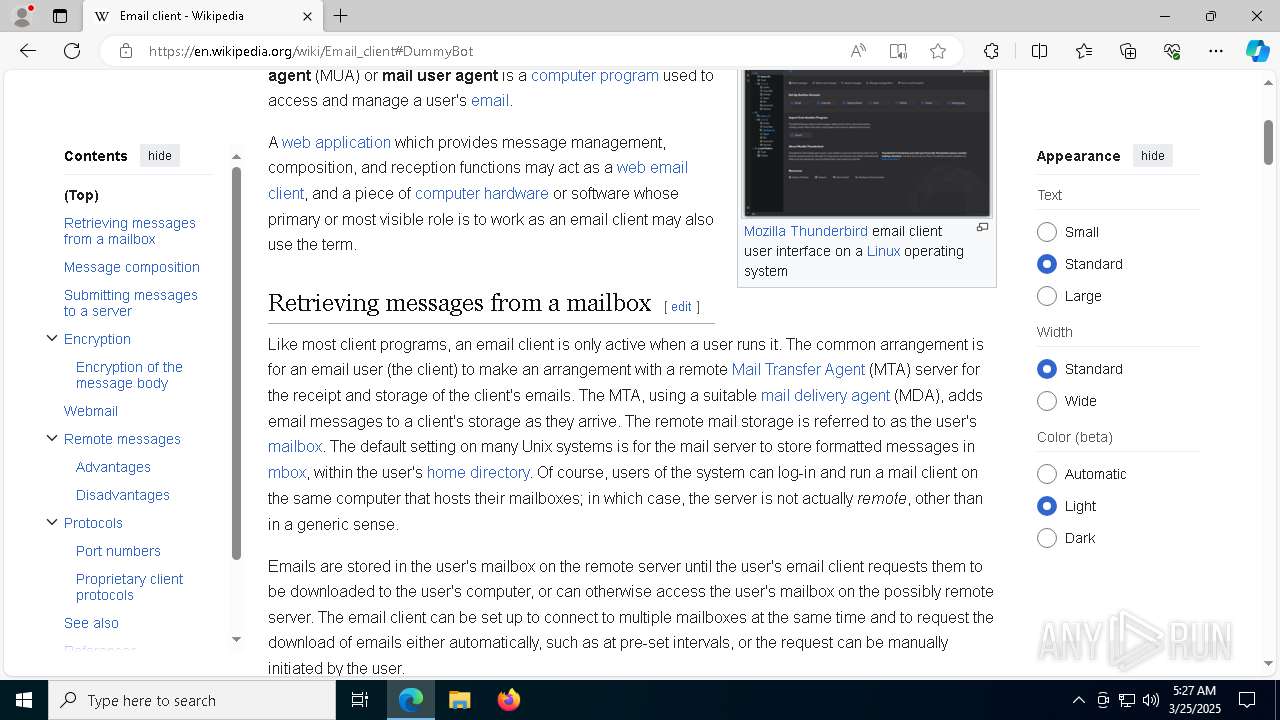Select Dark color mode
The height and width of the screenshot is (720, 1280).
click(x=1047, y=538)
